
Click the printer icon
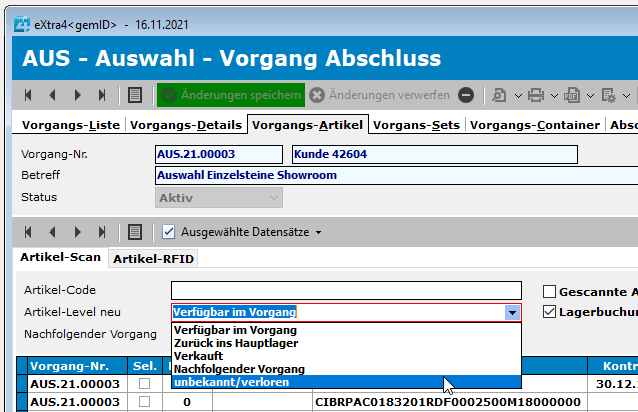[535, 96]
